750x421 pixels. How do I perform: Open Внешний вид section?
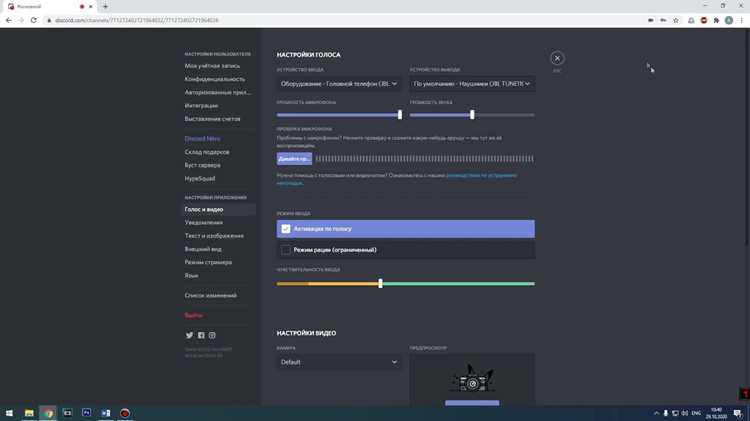pyautogui.click(x=203, y=249)
